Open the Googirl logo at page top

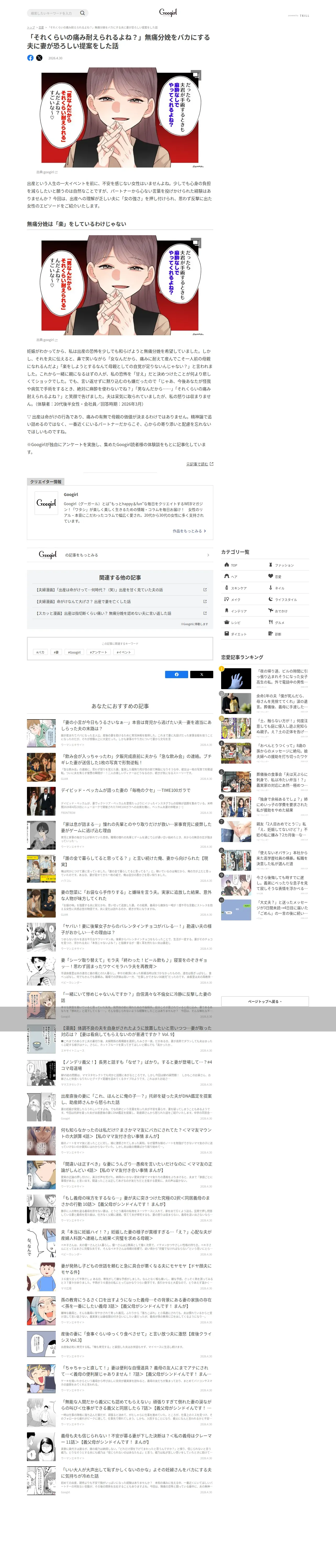[168, 12]
